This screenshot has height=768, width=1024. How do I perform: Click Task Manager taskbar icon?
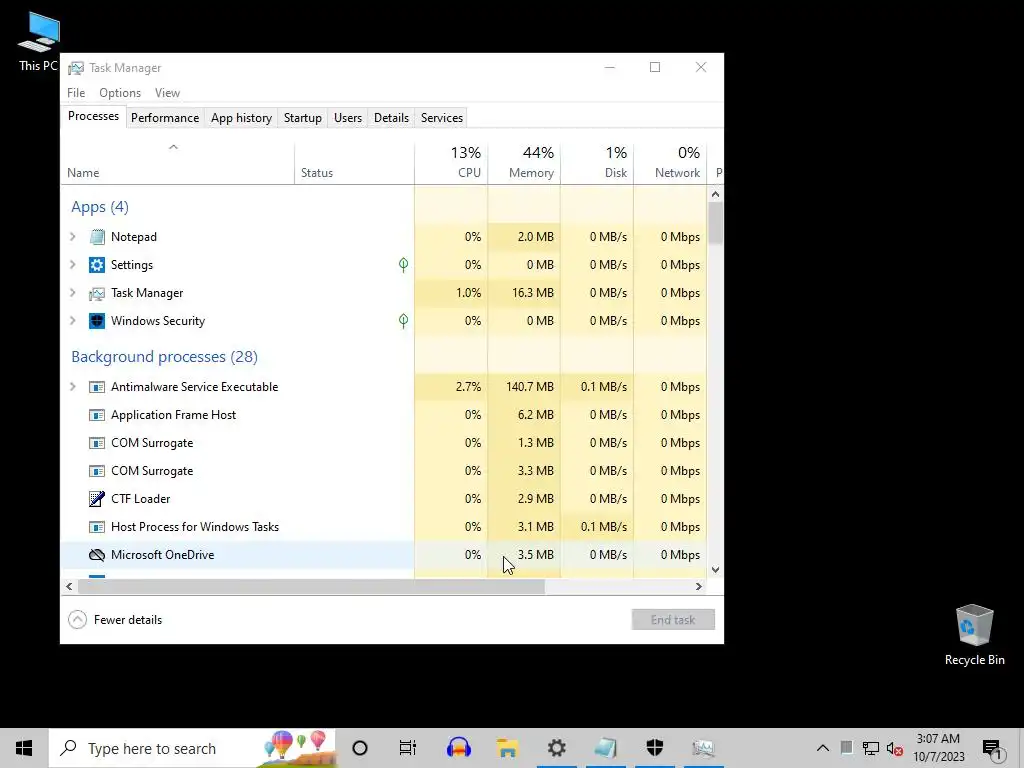[x=703, y=748]
